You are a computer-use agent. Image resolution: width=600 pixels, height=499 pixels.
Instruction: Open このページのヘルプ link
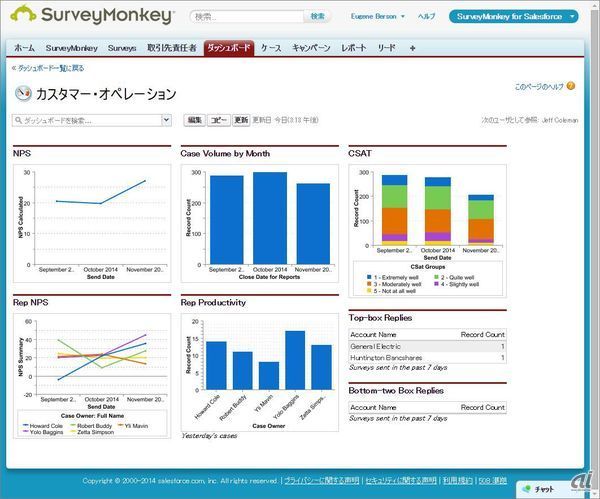pyautogui.click(x=539, y=86)
